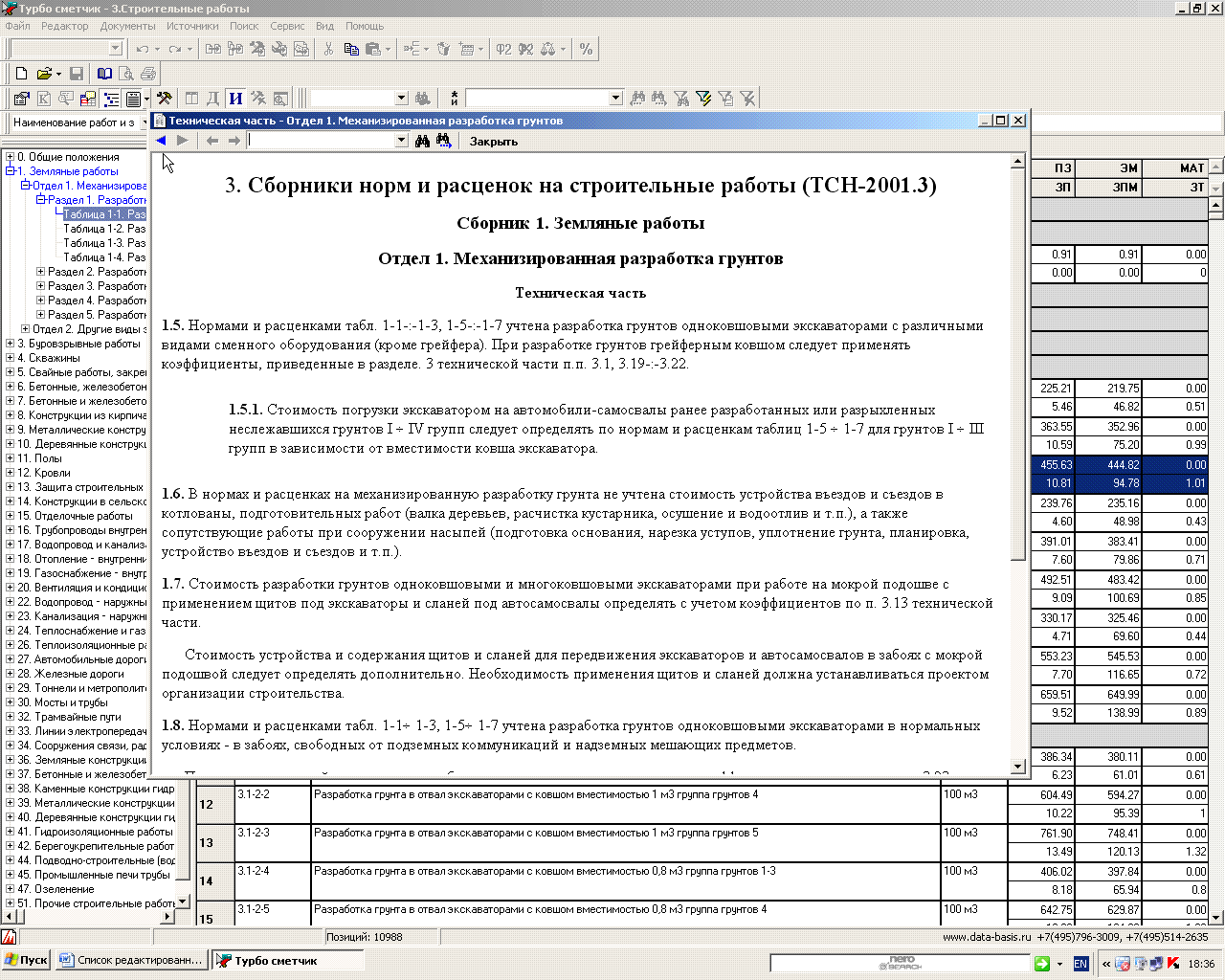Click the vertical scrollbar thumb of Техническая часть window

[1018, 366]
